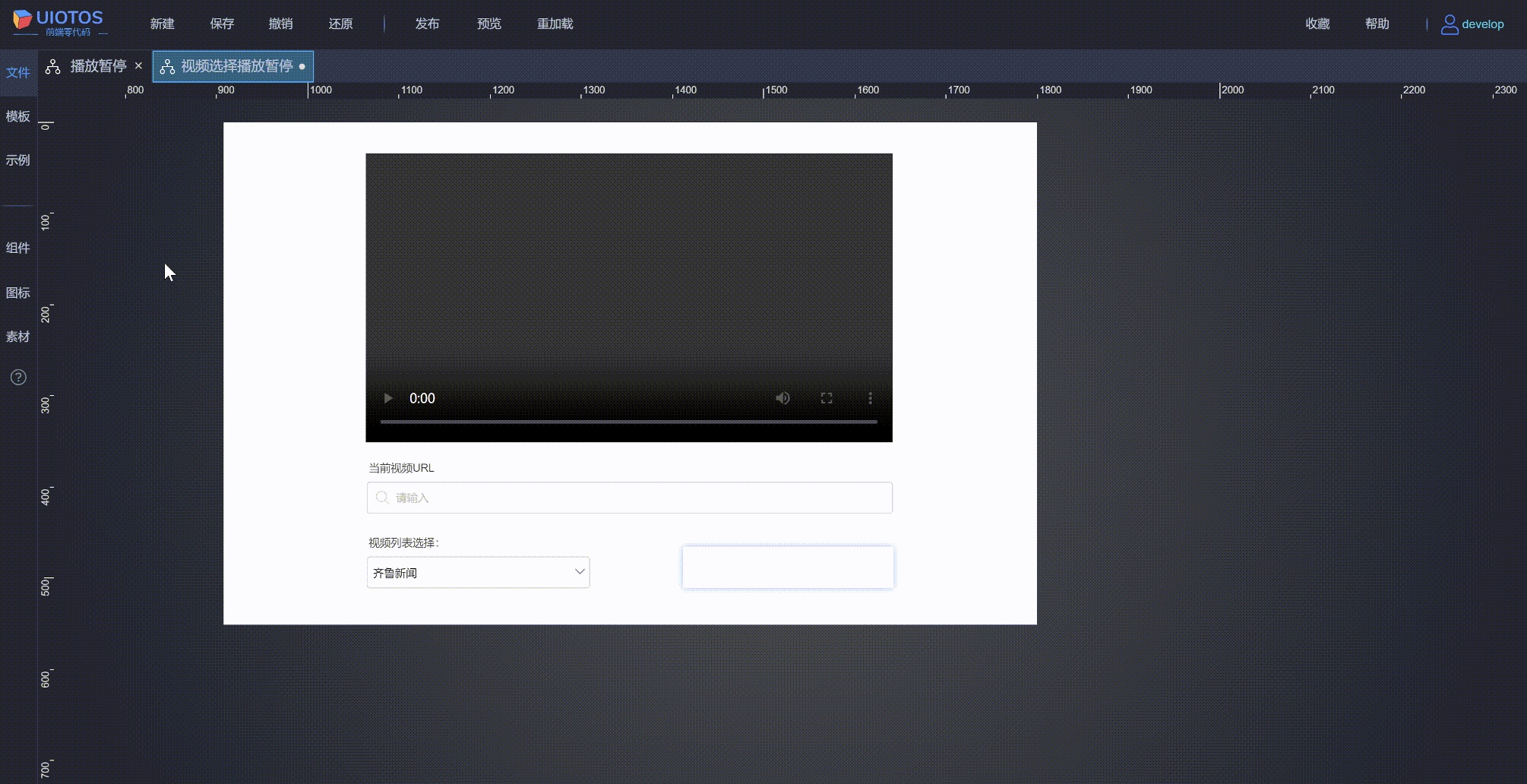Click the UIOTOS logo
The width and height of the screenshot is (1527, 784).
coord(57,21)
